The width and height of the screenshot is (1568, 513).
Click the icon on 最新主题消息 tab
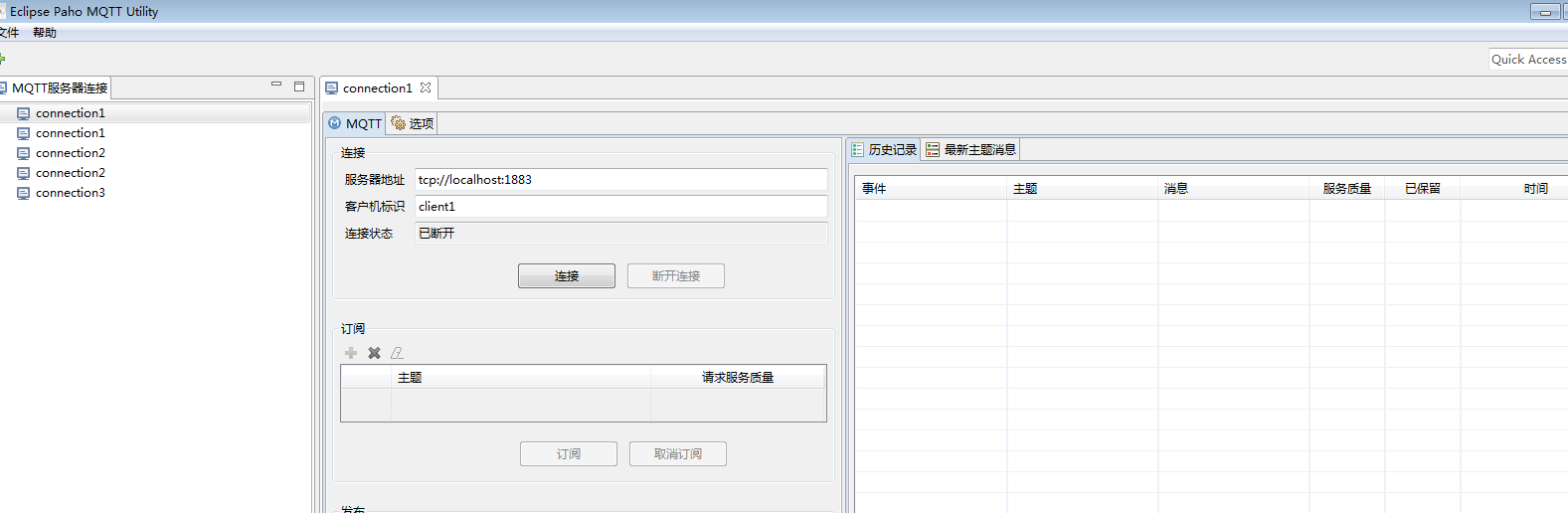coord(933,149)
